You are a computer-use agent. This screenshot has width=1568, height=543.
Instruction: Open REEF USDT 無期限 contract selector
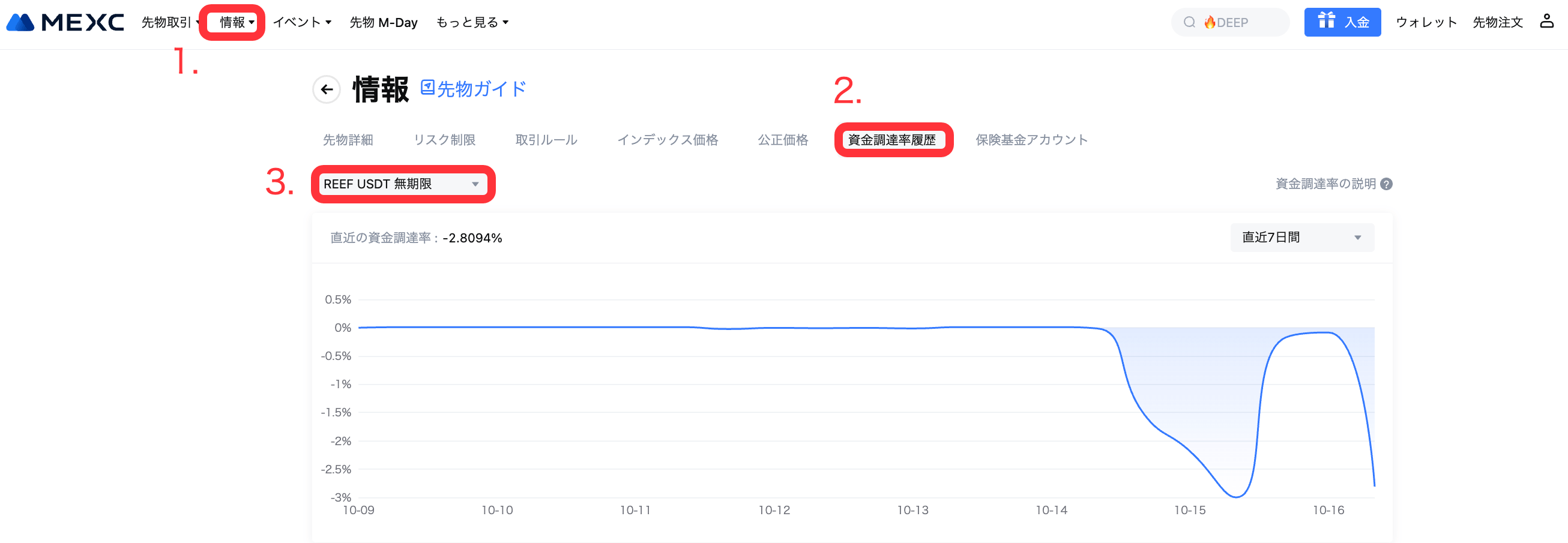coord(402,184)
